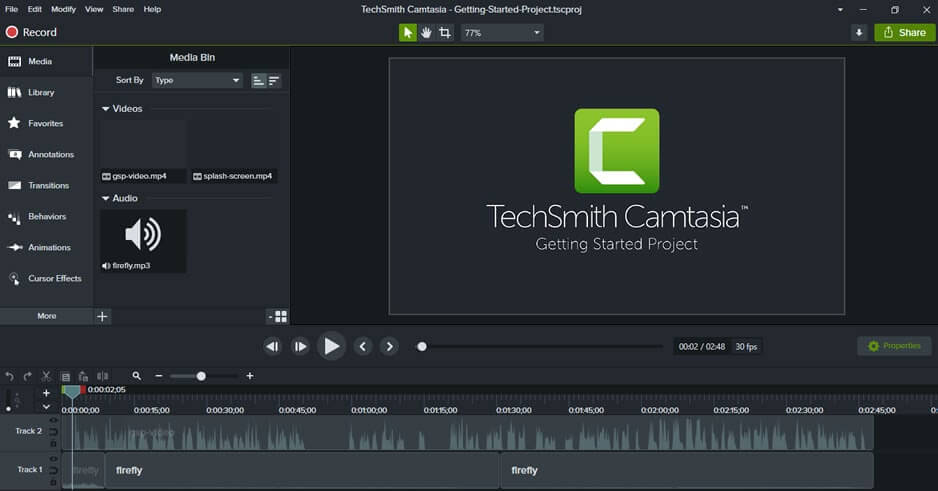Jump to previous media with left chevron
The image size is (938, 491).
[363, 346]
